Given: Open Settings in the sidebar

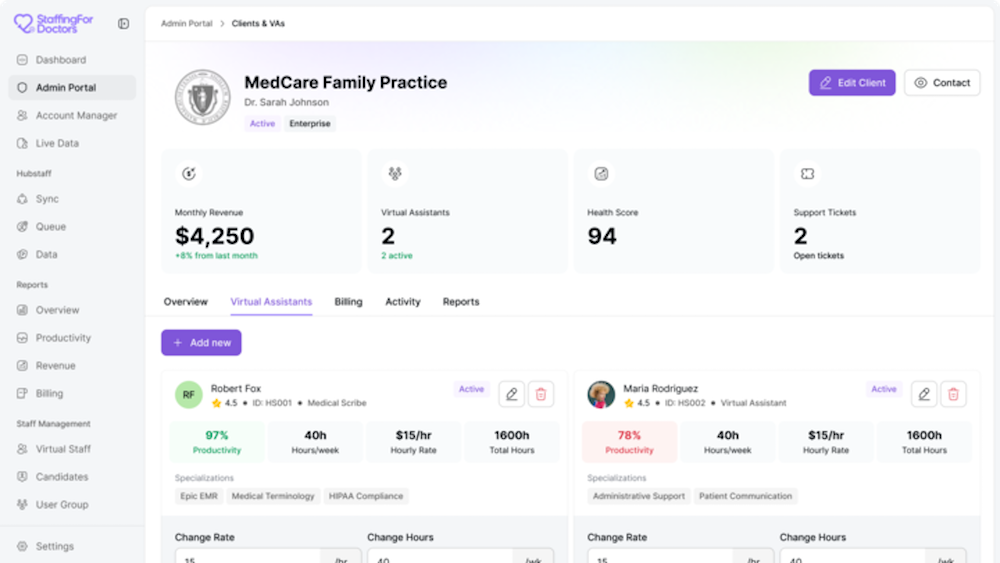Looking at the screenshot, I should tap(54, 547).
